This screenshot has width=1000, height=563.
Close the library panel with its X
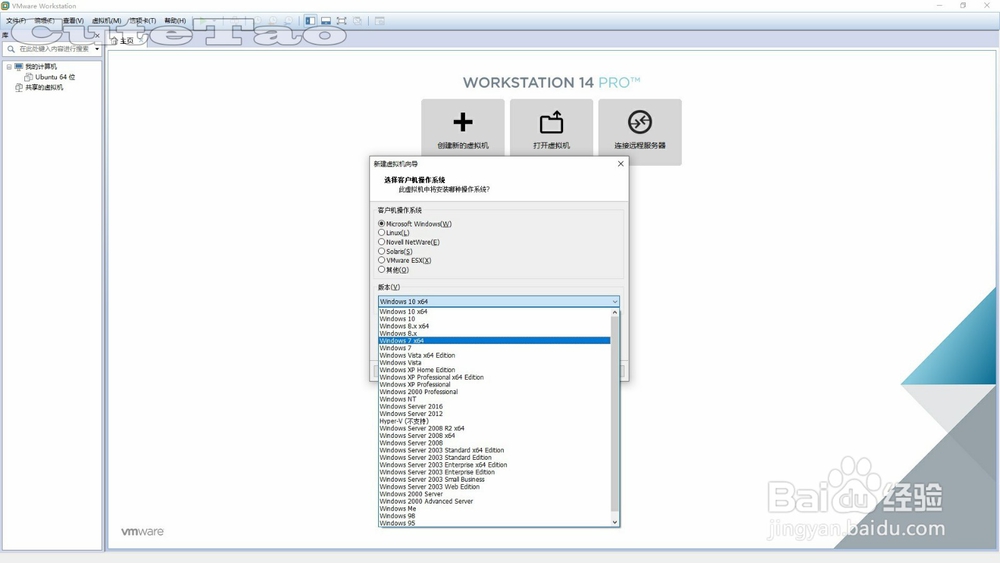coord(97,36)
